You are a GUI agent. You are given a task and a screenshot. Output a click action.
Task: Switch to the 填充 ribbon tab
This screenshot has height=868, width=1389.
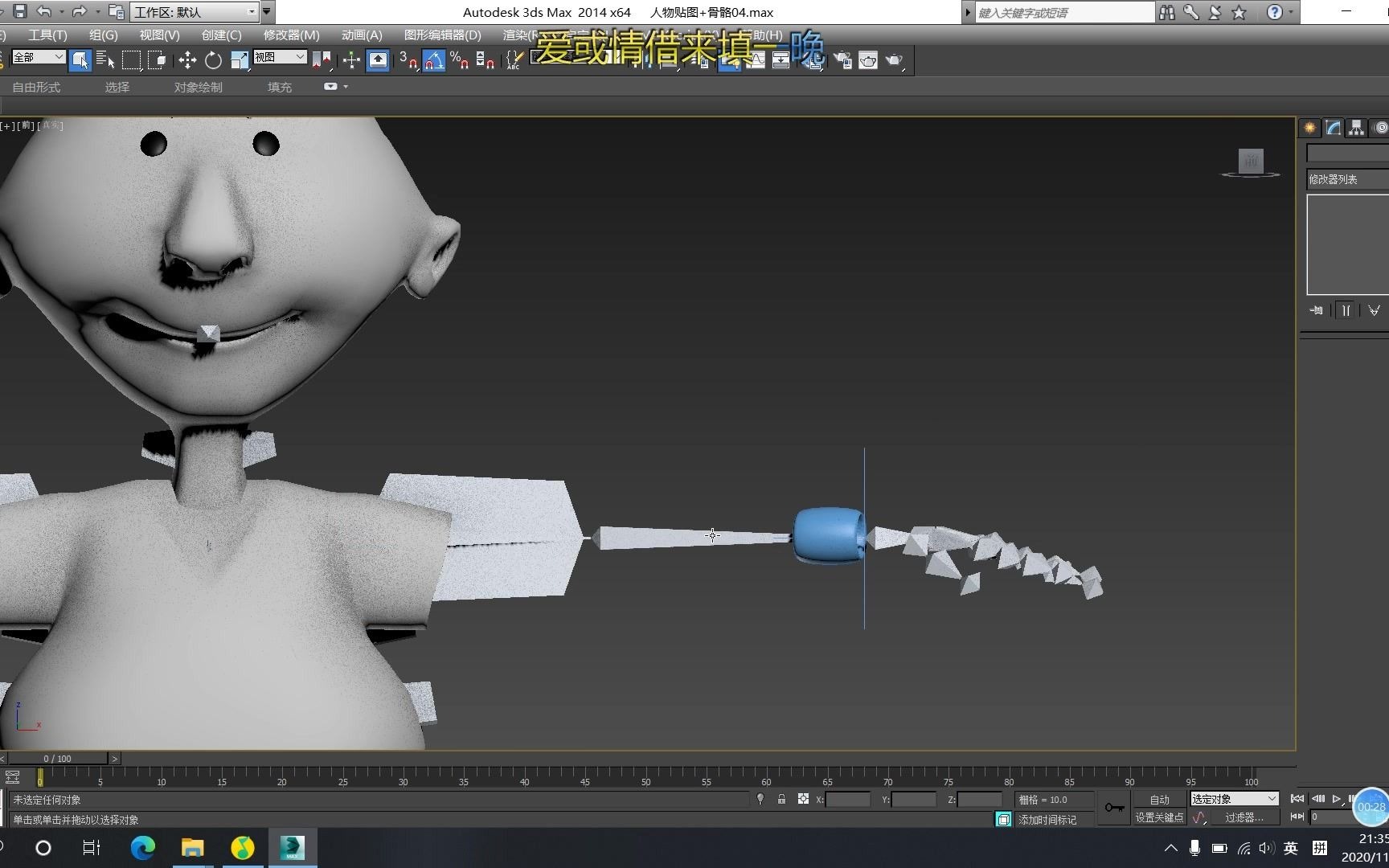[x=280, y=87]
